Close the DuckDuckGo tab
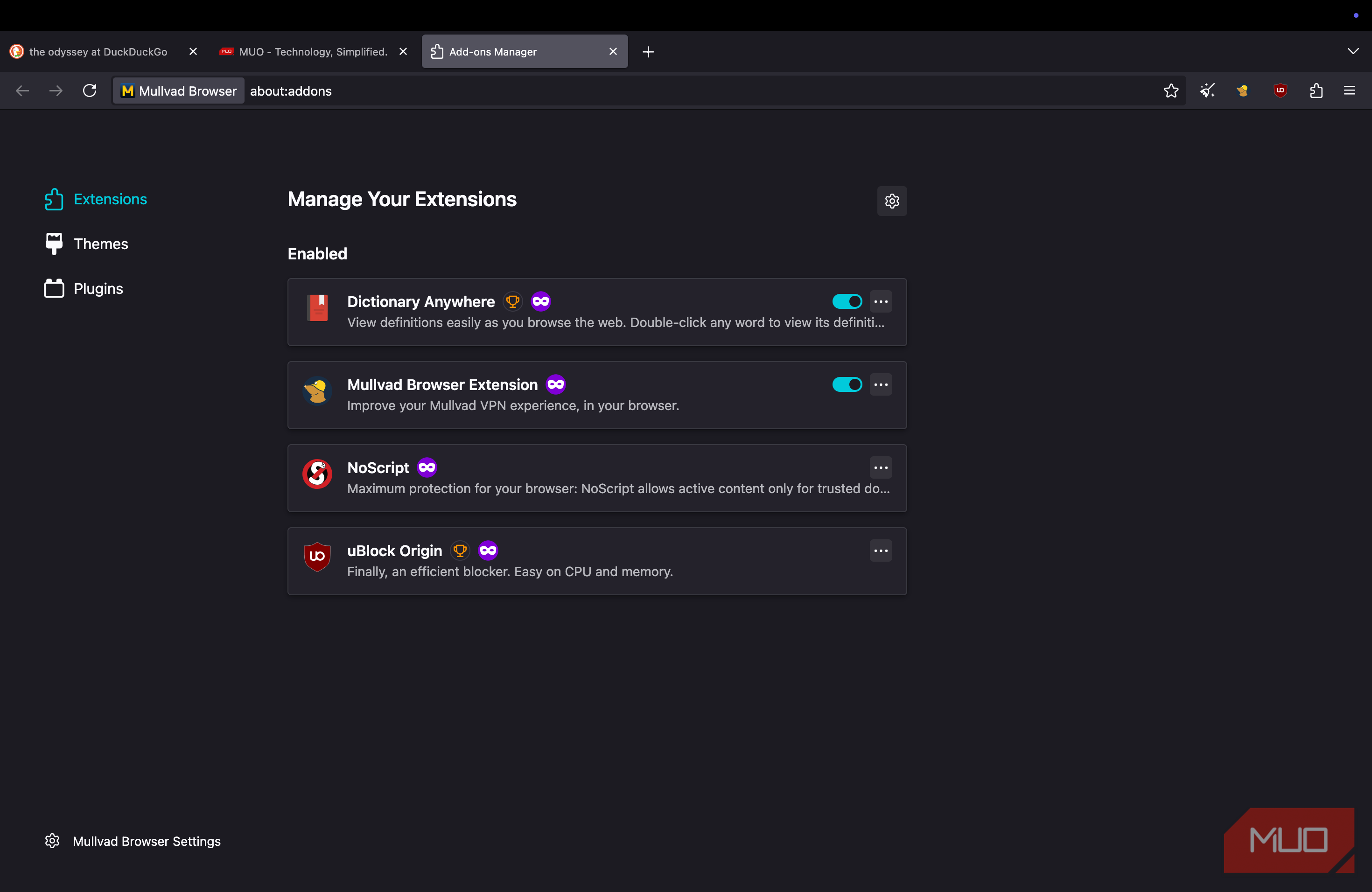This screenshot has width=1372, height=892. 193,52
